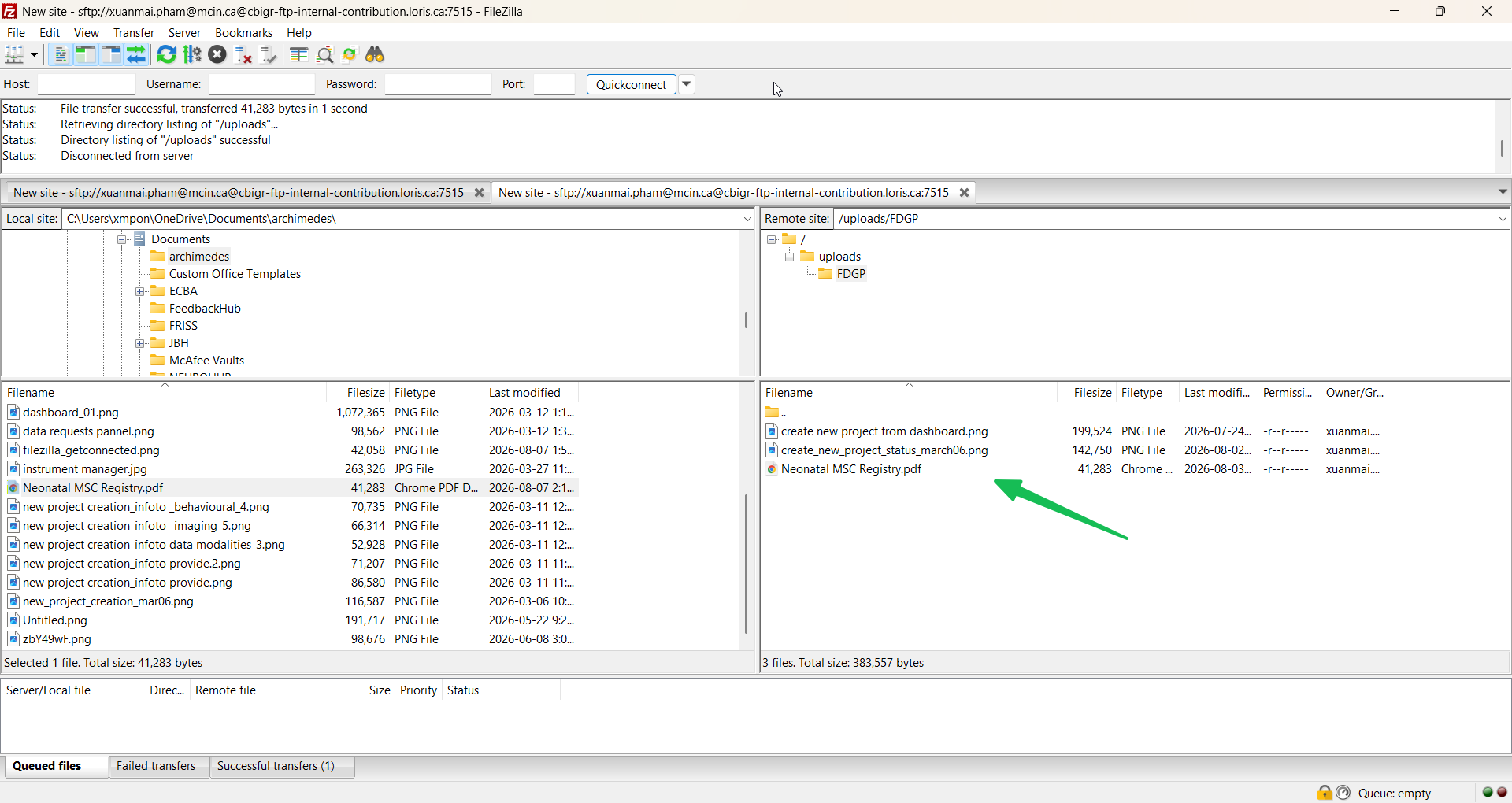
Task: Toggle synchronized browsing
Action: click(350, 54)
